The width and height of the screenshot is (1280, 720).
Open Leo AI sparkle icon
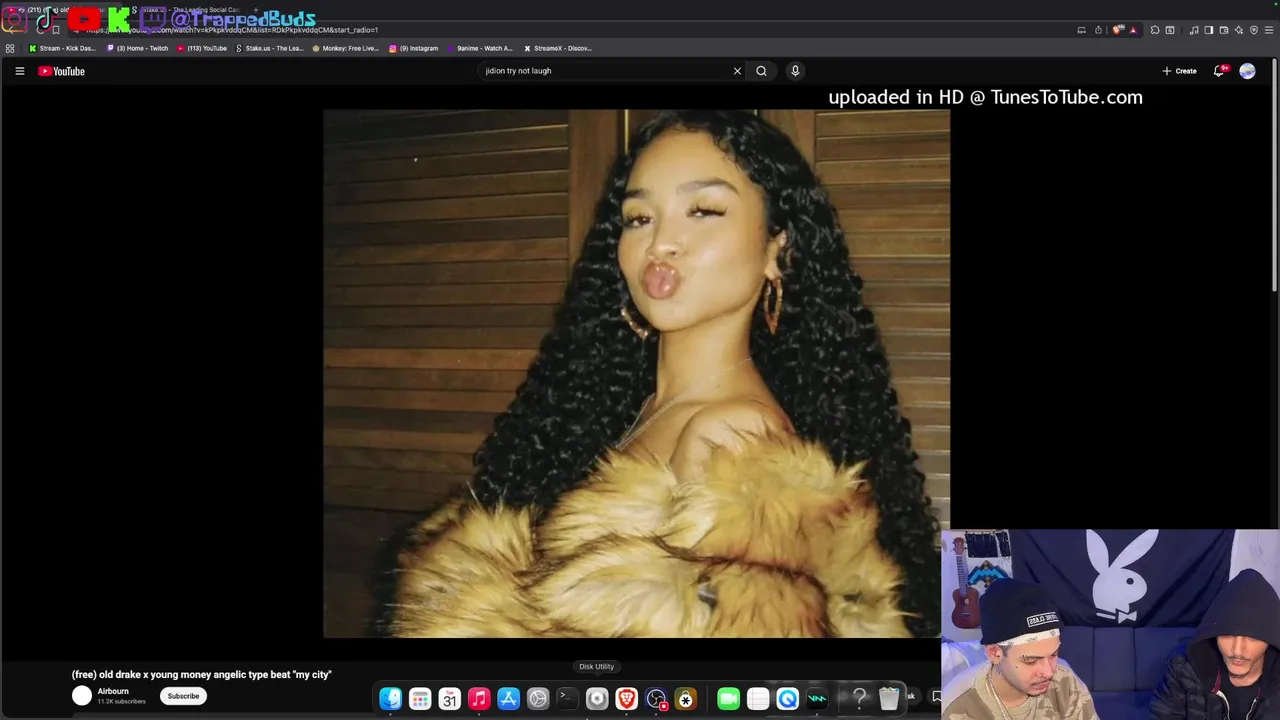point(1239,30)
